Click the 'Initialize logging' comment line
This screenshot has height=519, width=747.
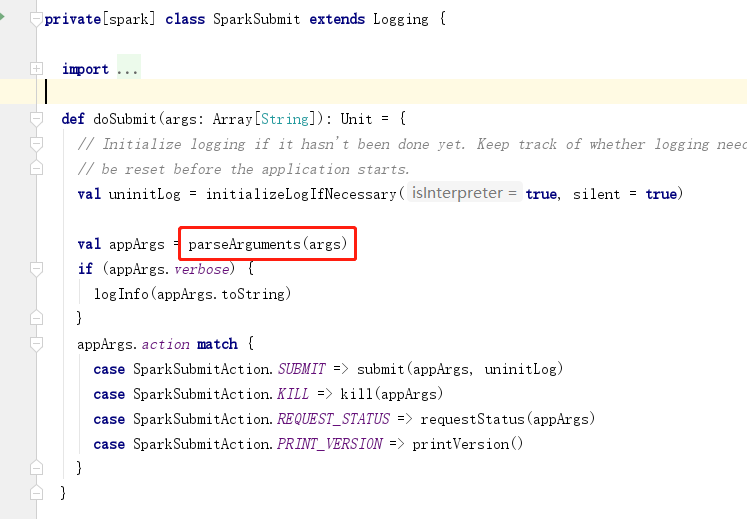pos(412,144)
